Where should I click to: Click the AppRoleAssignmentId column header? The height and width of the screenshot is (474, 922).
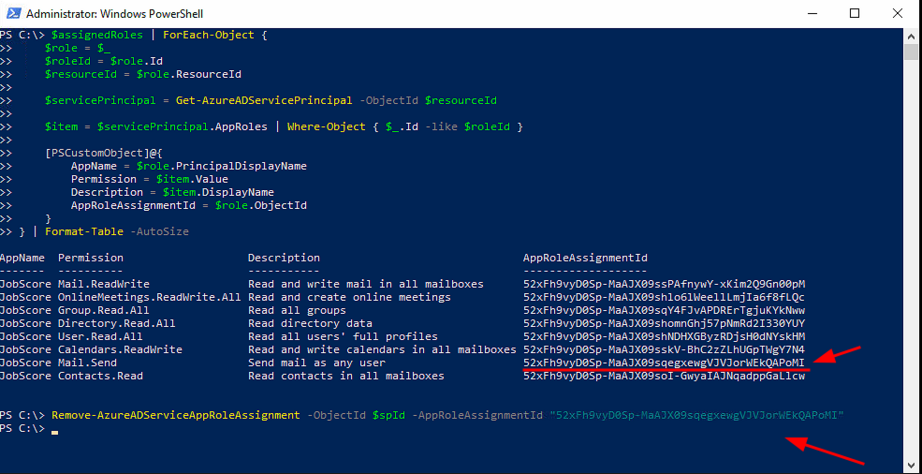tap(585, 258)
